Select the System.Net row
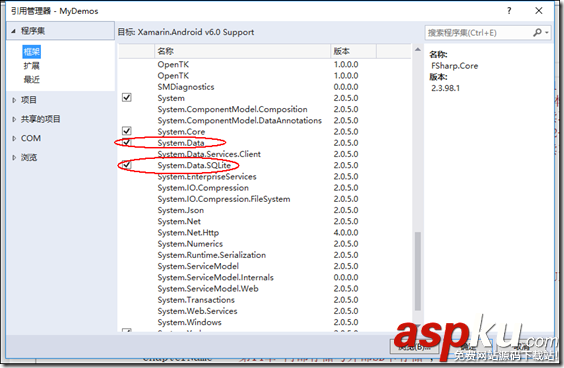The image size is (564, 368). 265,221
